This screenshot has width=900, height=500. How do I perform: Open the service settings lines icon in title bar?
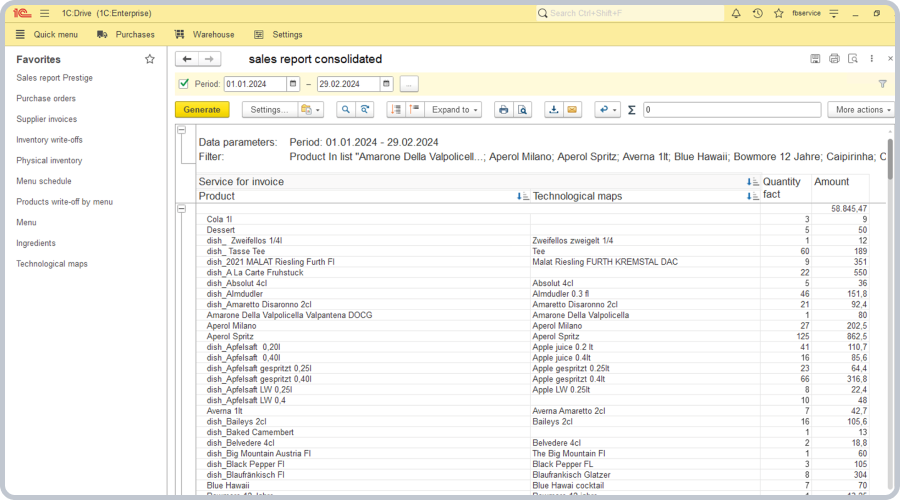tap(834, 13)
